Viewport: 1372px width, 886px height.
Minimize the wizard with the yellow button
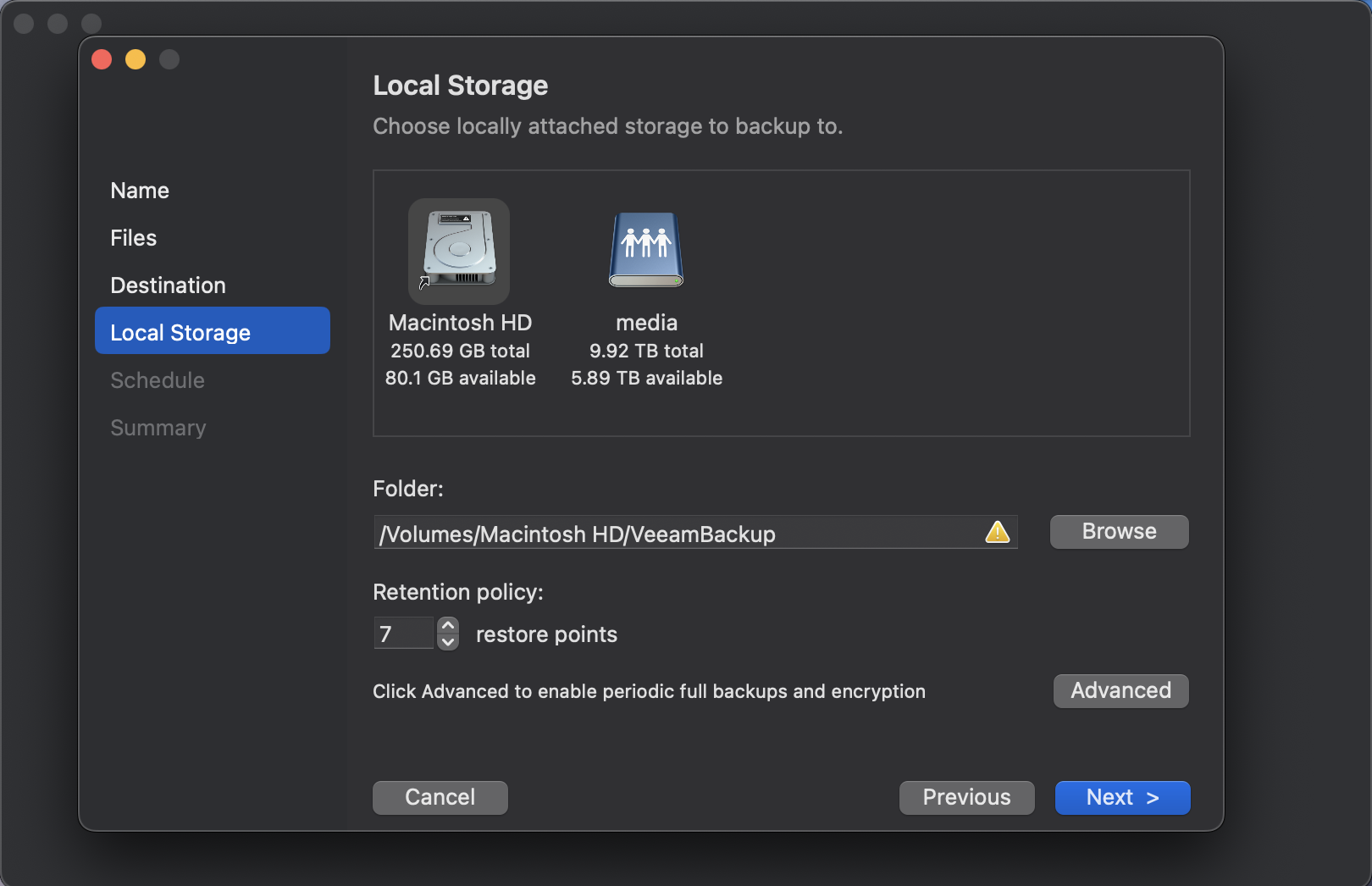point(136,59)
